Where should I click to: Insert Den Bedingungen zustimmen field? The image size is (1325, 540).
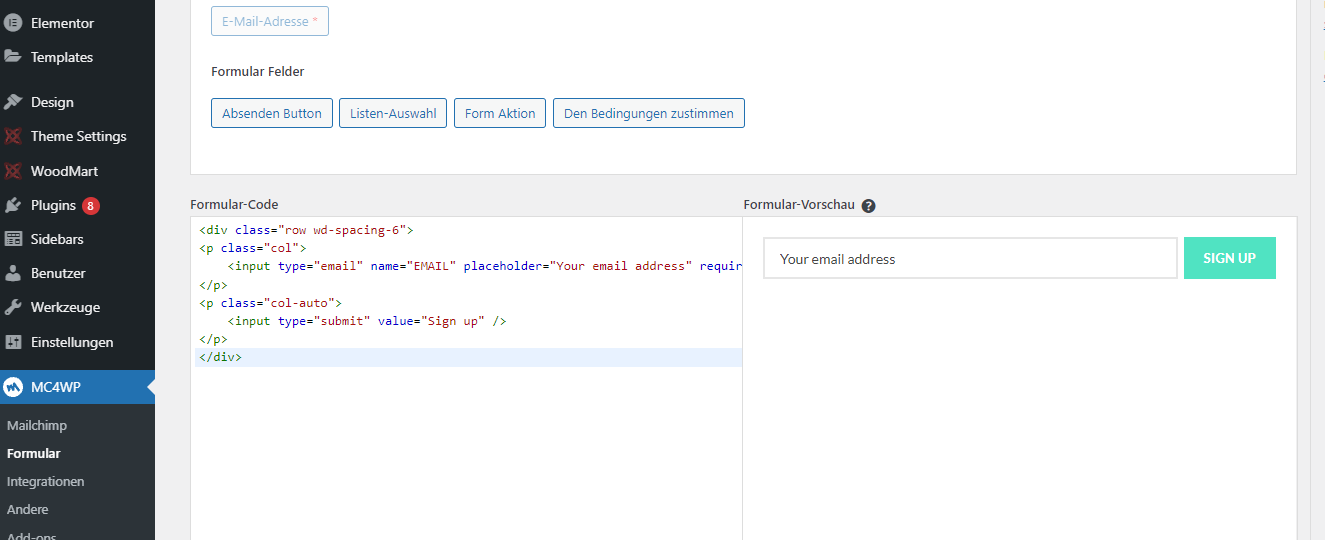point(648,113)
